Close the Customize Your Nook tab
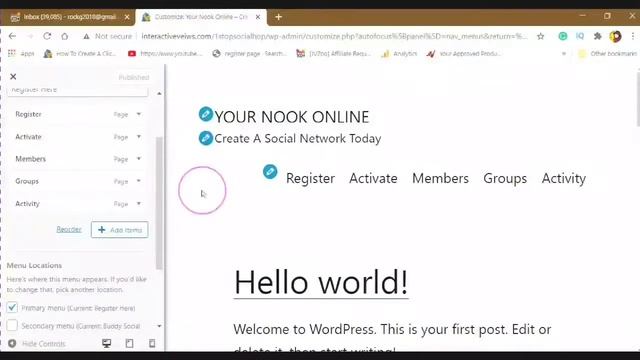The height and width of the screenshot is (360, 640). pos(258,17)
